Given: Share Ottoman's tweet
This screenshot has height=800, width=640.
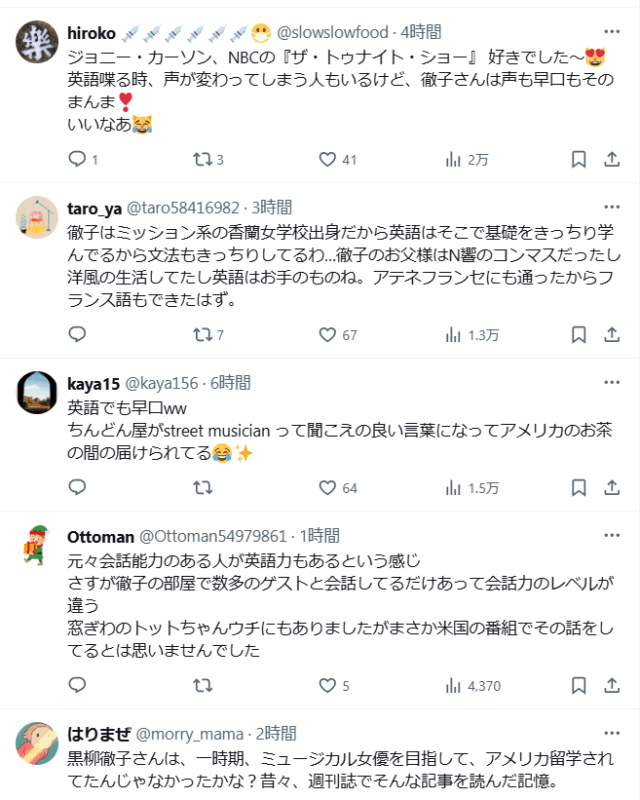Looking at the screenshot, I should (x=609, y=685).
